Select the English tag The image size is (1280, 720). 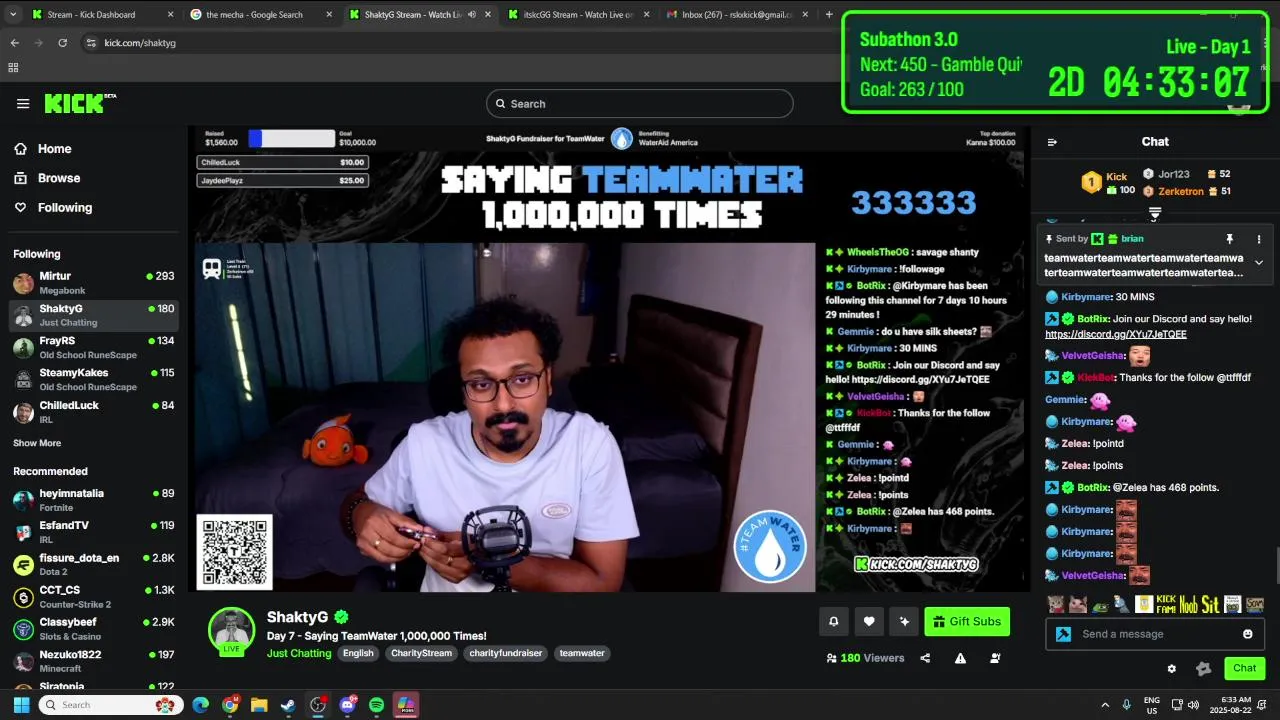point(358,653)
